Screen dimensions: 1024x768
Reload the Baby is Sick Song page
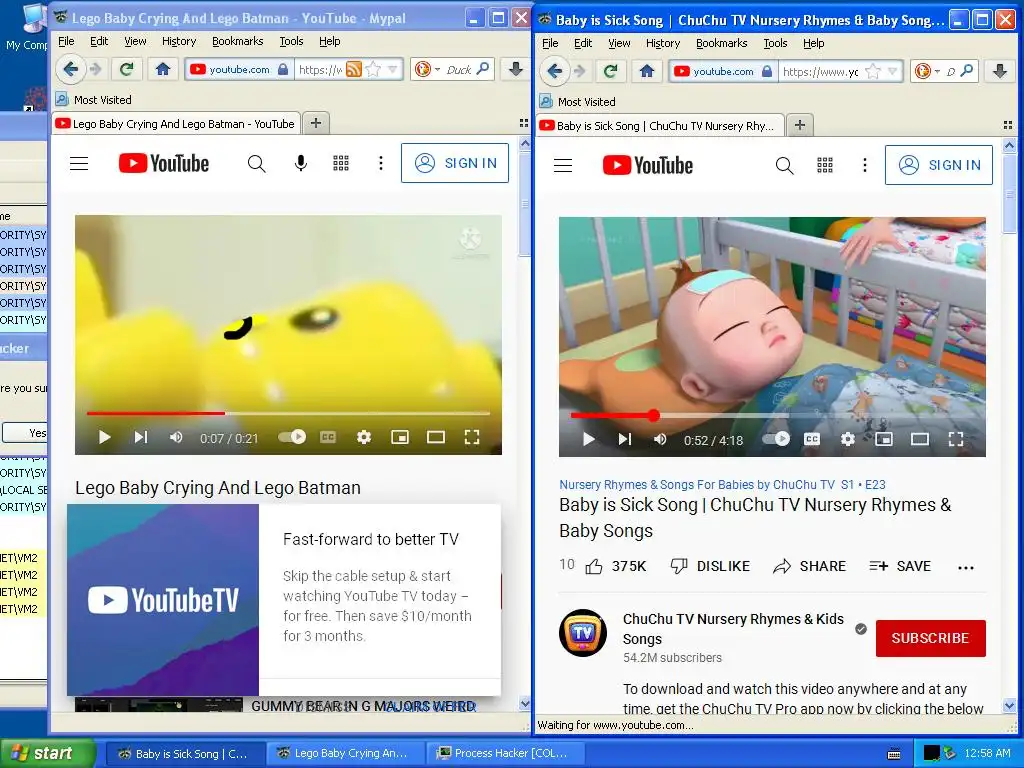coord(611,71)
